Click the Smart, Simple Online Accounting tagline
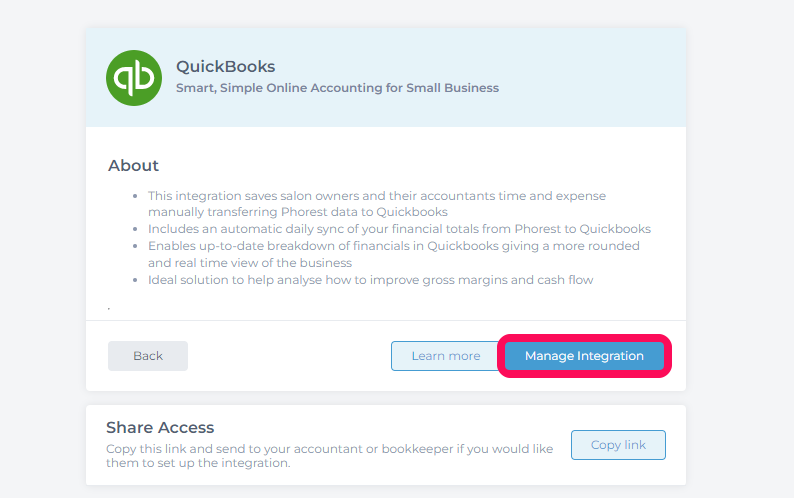 [x=337, y=88]
